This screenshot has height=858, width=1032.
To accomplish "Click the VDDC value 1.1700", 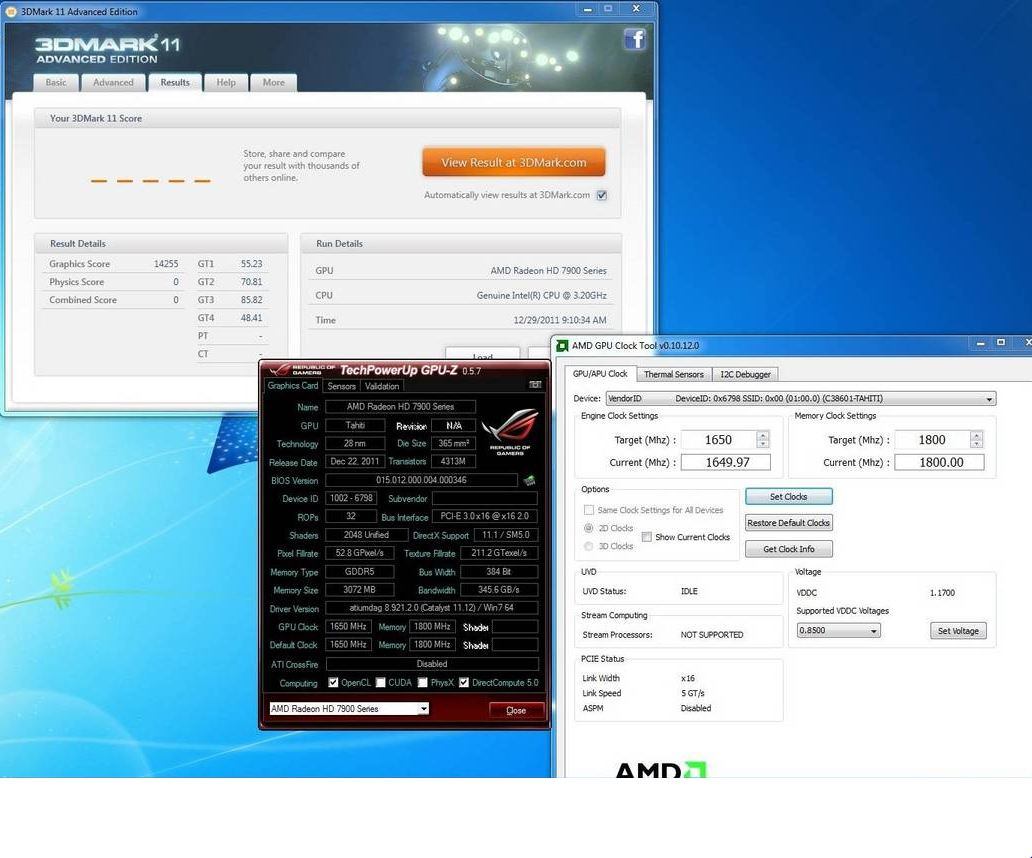I will (x=942, y=593).
